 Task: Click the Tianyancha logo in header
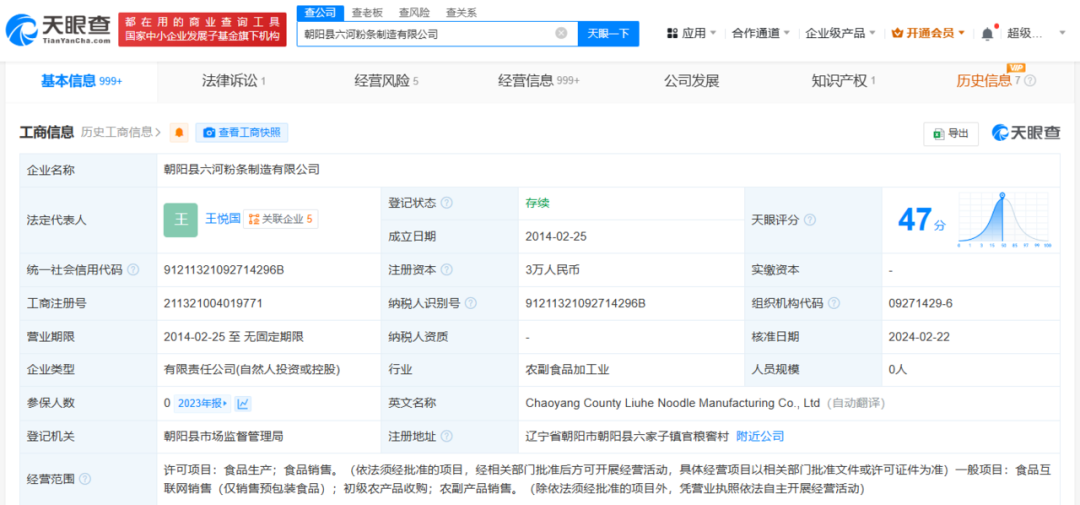58,28
